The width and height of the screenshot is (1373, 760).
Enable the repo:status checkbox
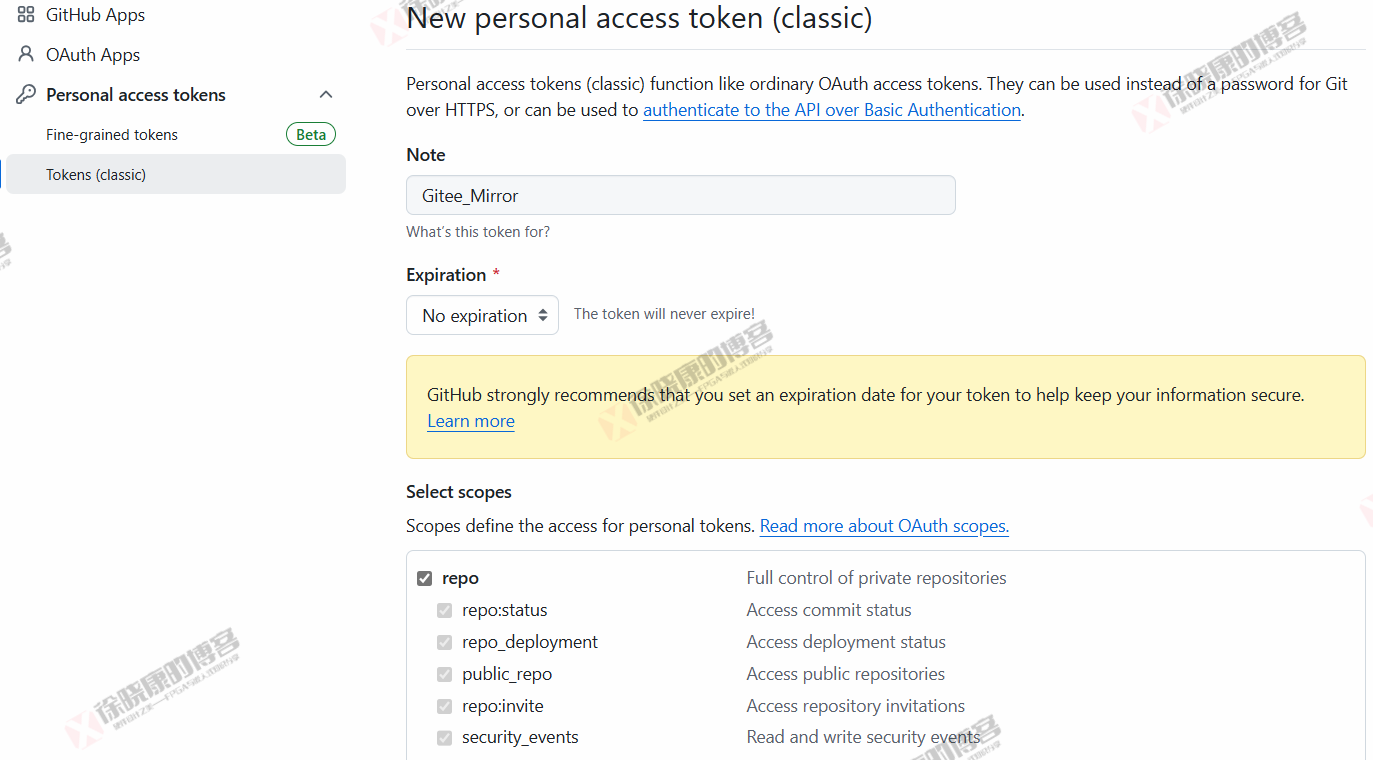coord(444,610)
